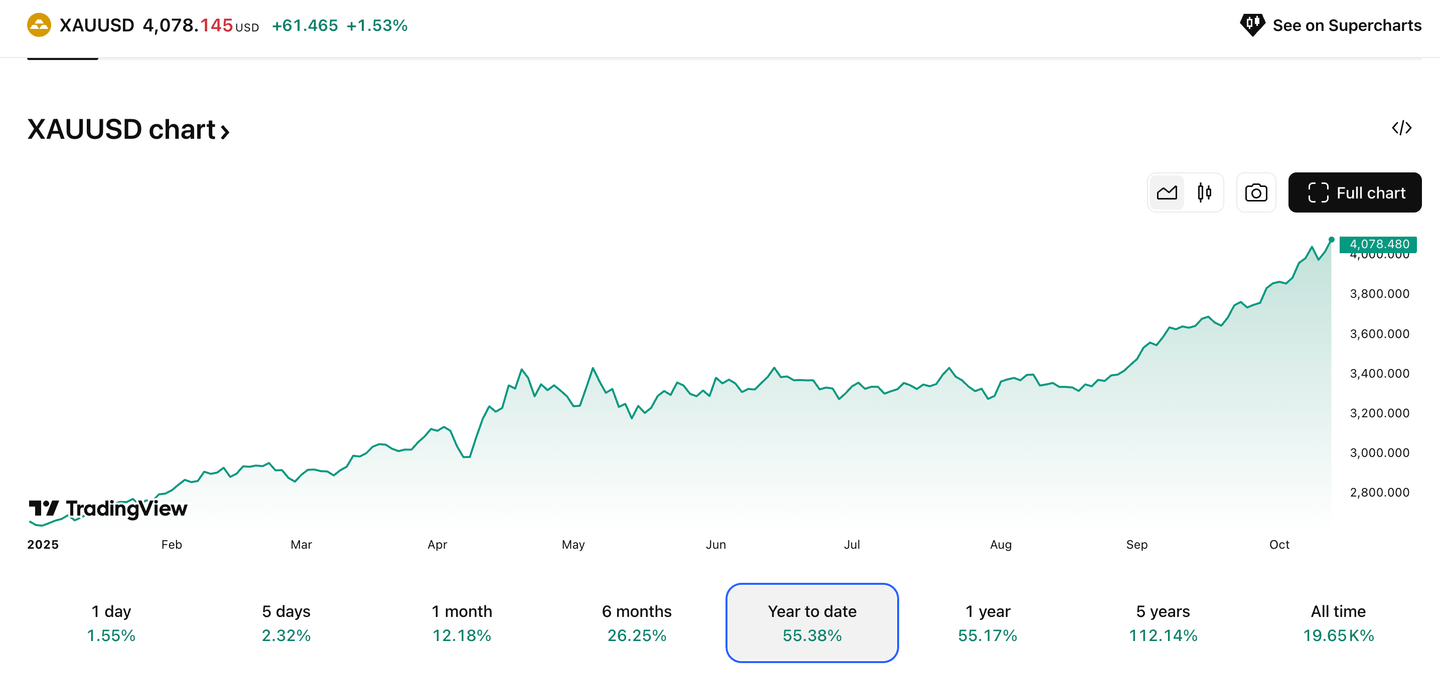Click the 4,078.480 current price label
Screen dimensions: 1440x689
[1378, 244]
